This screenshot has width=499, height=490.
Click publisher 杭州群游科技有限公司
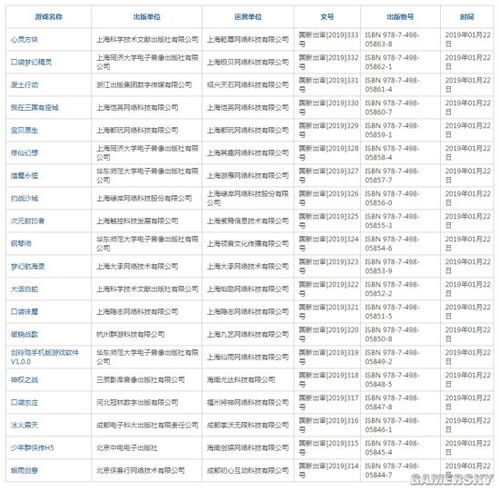(130, 334)
